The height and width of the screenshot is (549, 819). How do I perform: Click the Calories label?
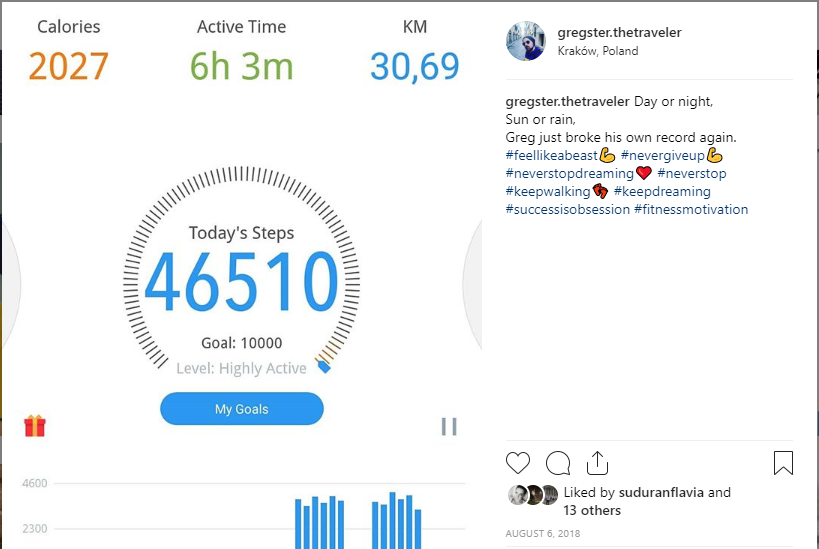click(68, 27)
